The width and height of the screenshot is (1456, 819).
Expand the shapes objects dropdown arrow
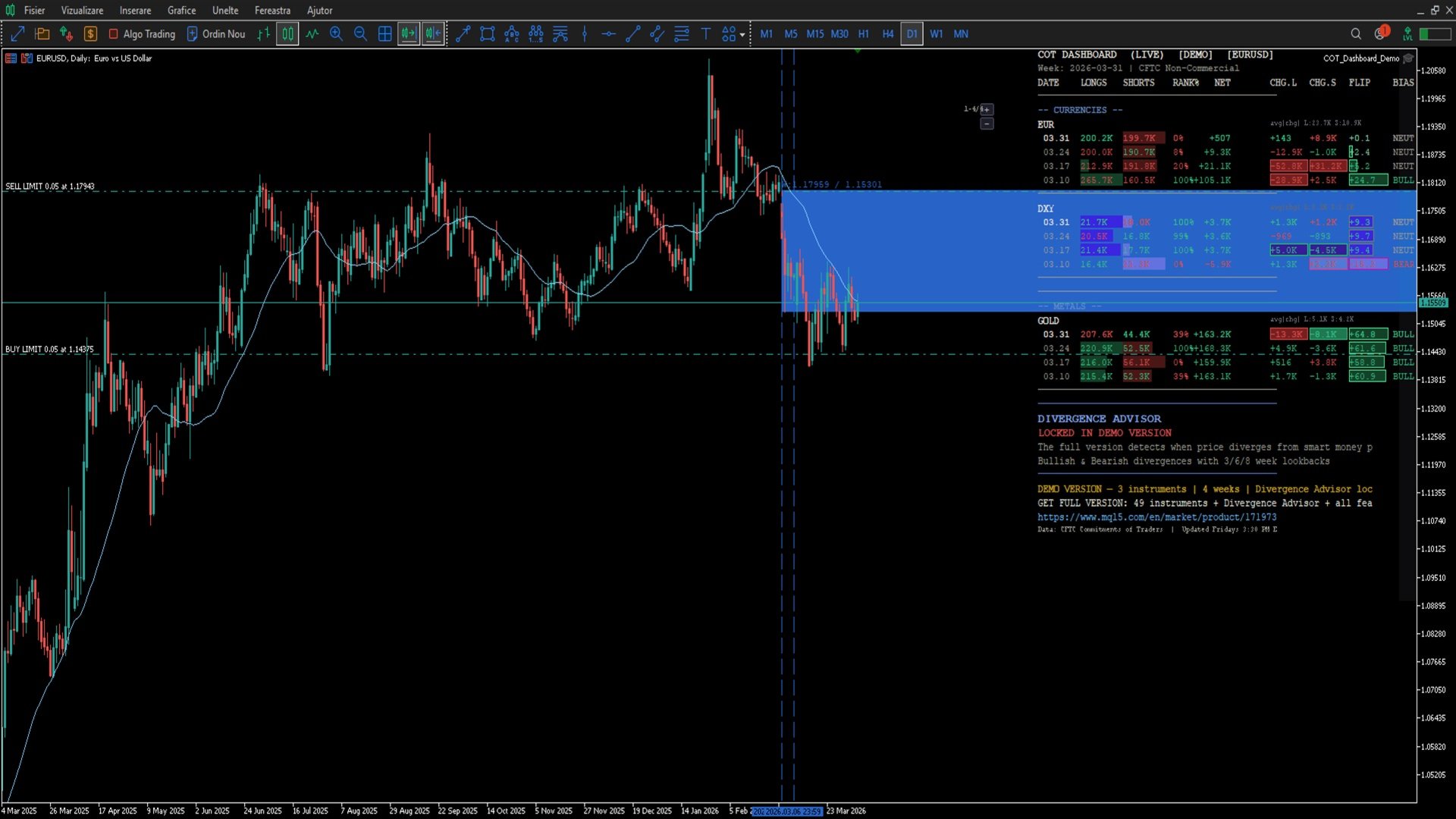tap(742, 35)
